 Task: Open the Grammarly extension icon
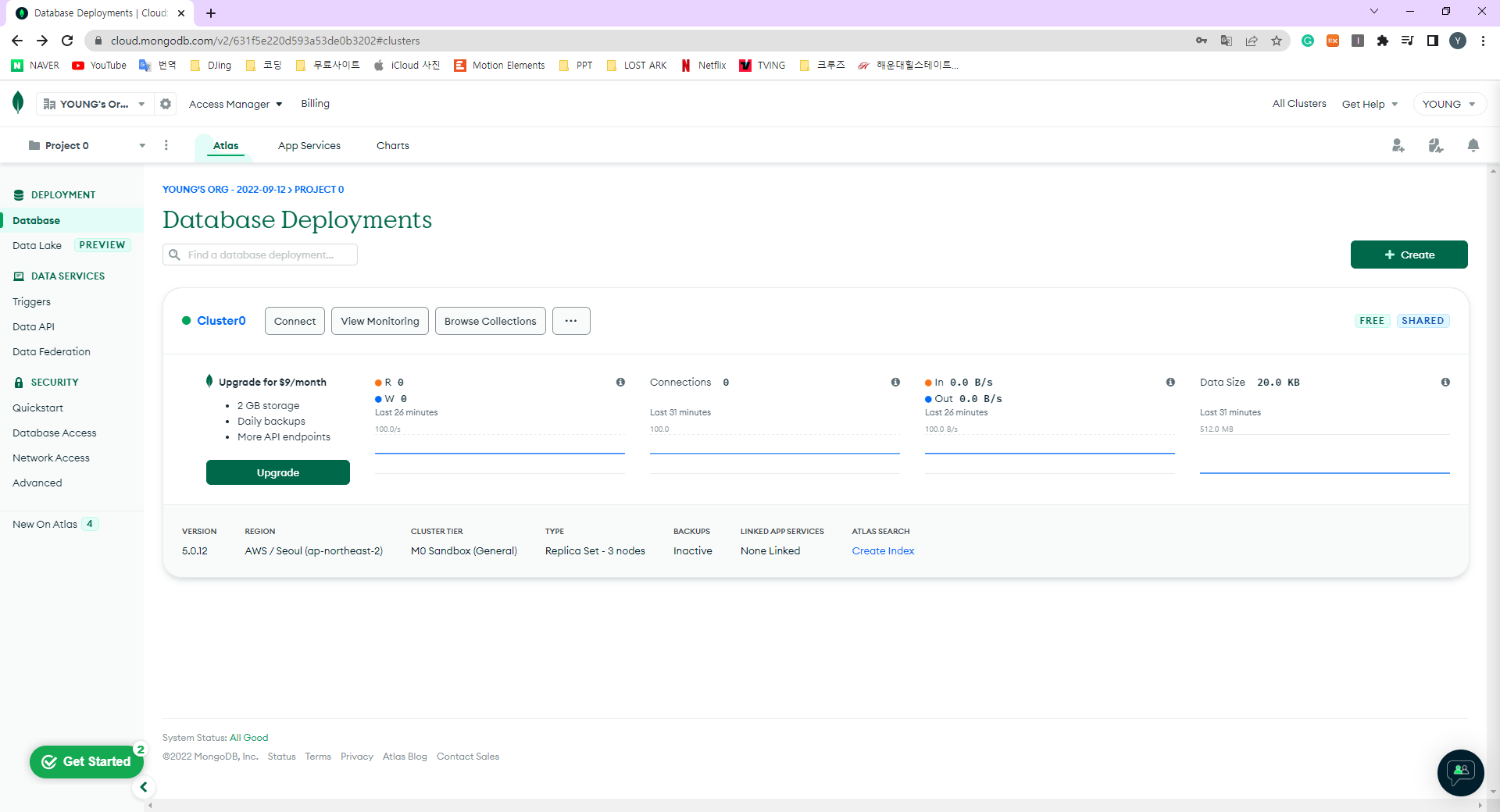1308,41
